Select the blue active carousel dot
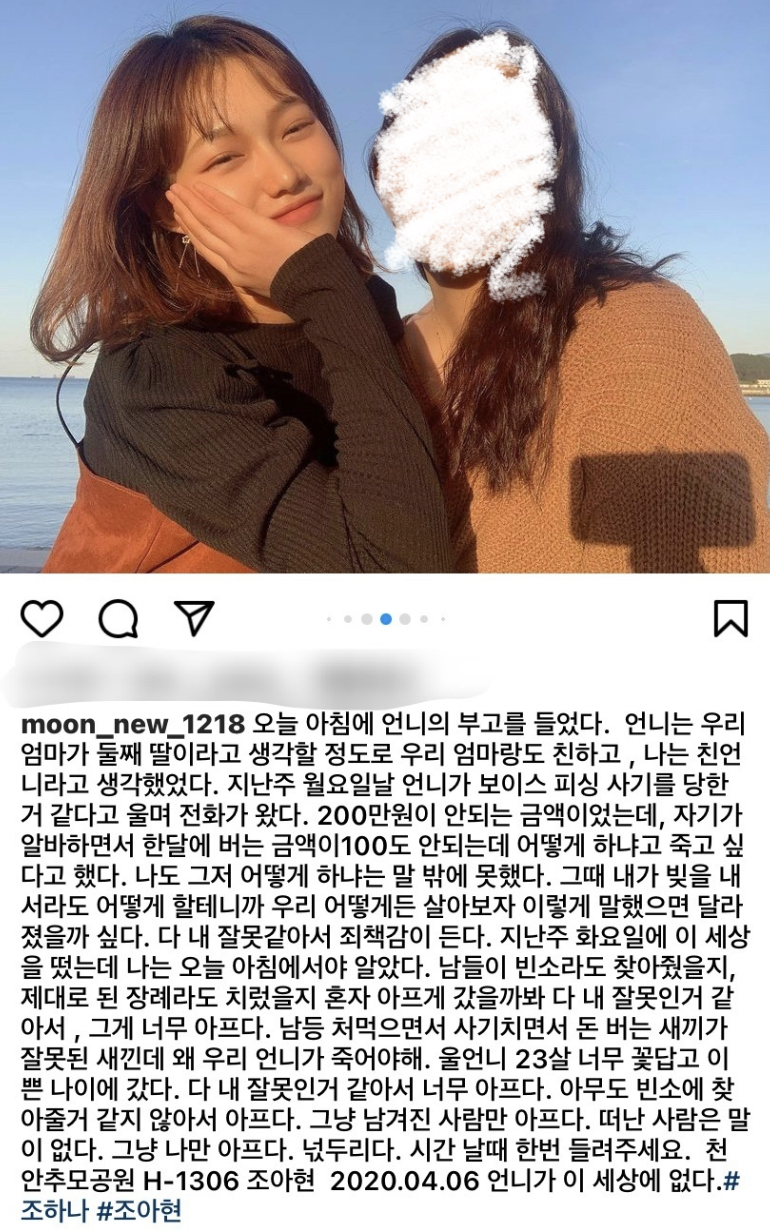770x1230 pixels. 386,619
